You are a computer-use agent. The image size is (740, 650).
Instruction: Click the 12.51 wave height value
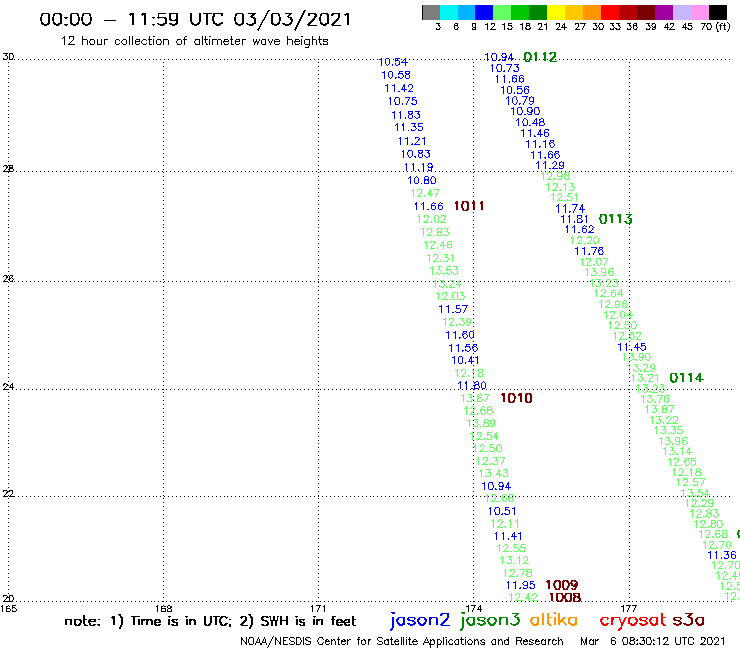click(564, 197)
